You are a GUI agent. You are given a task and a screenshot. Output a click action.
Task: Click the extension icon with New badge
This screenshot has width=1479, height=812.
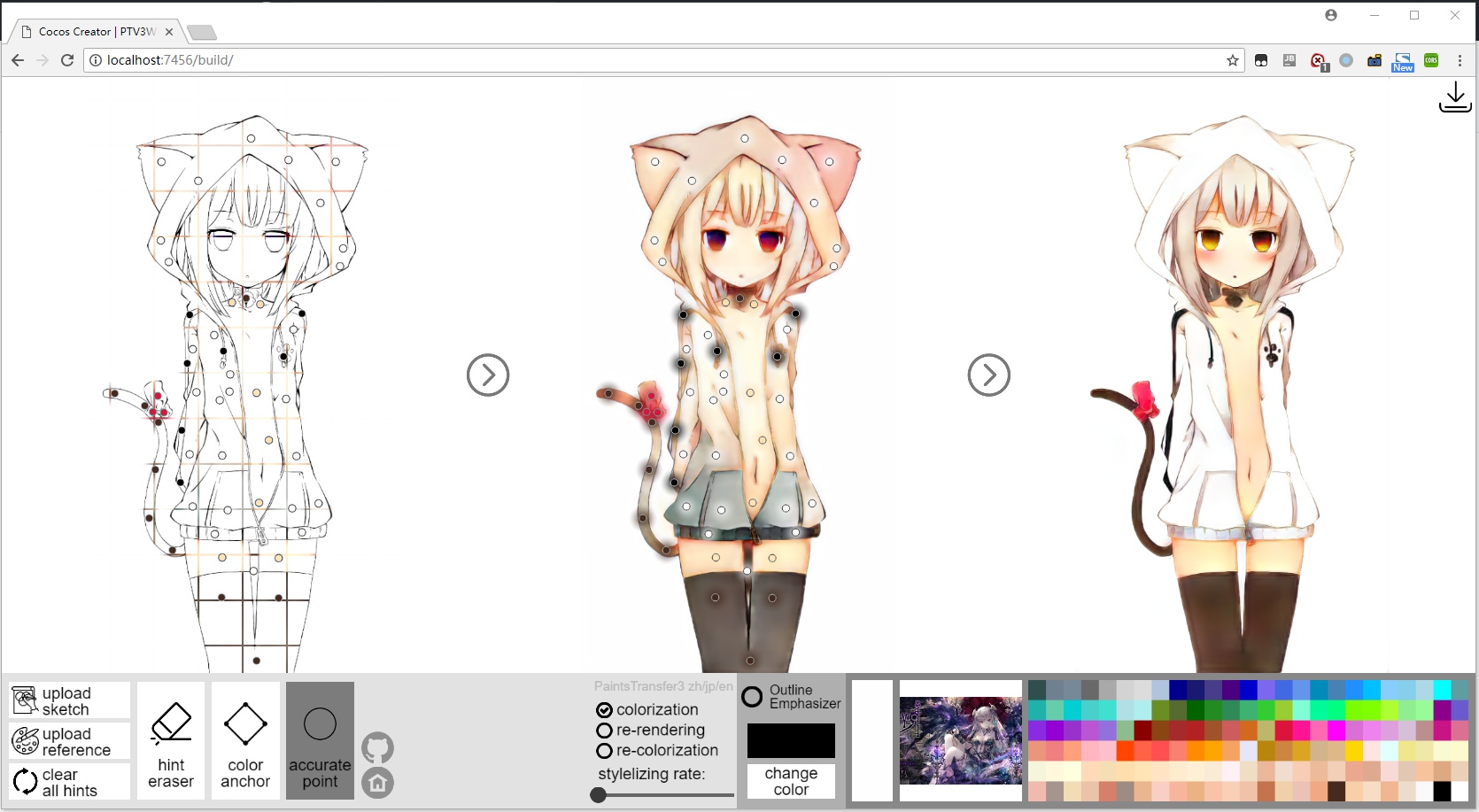pyautogui.click(x=1403, y=61)
